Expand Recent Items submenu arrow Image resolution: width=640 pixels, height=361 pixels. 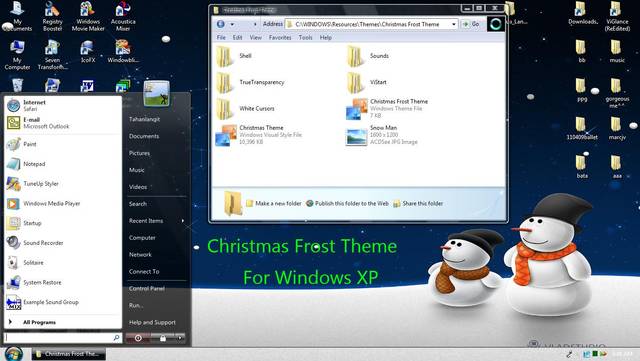182,221
